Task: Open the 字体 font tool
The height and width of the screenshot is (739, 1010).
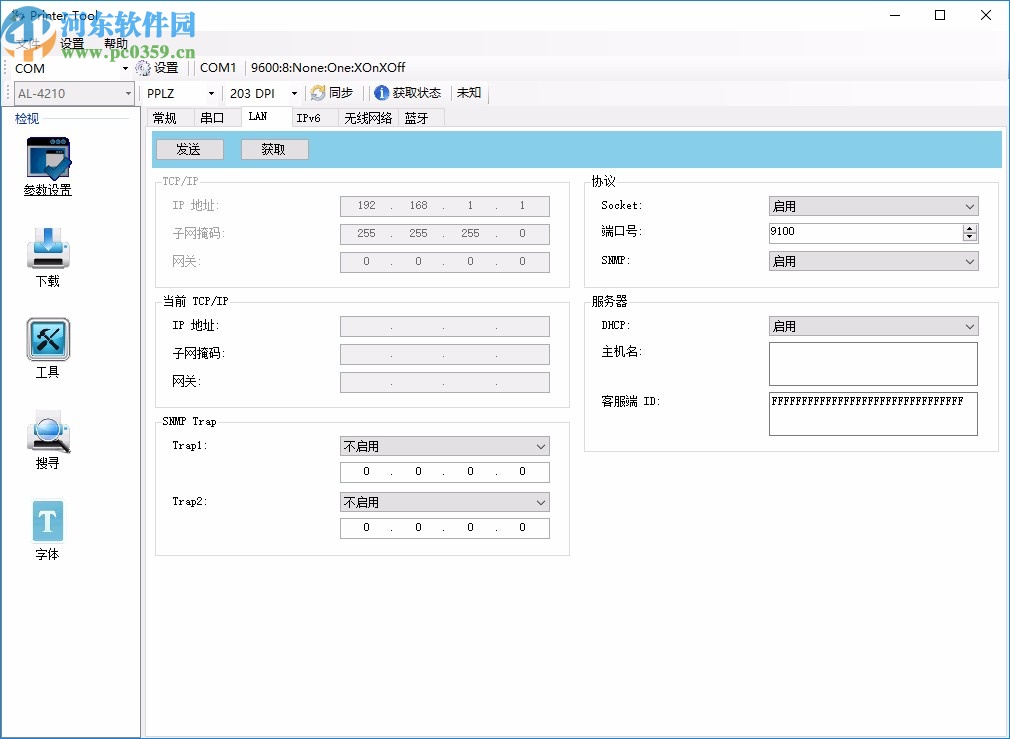Action: 47,520
